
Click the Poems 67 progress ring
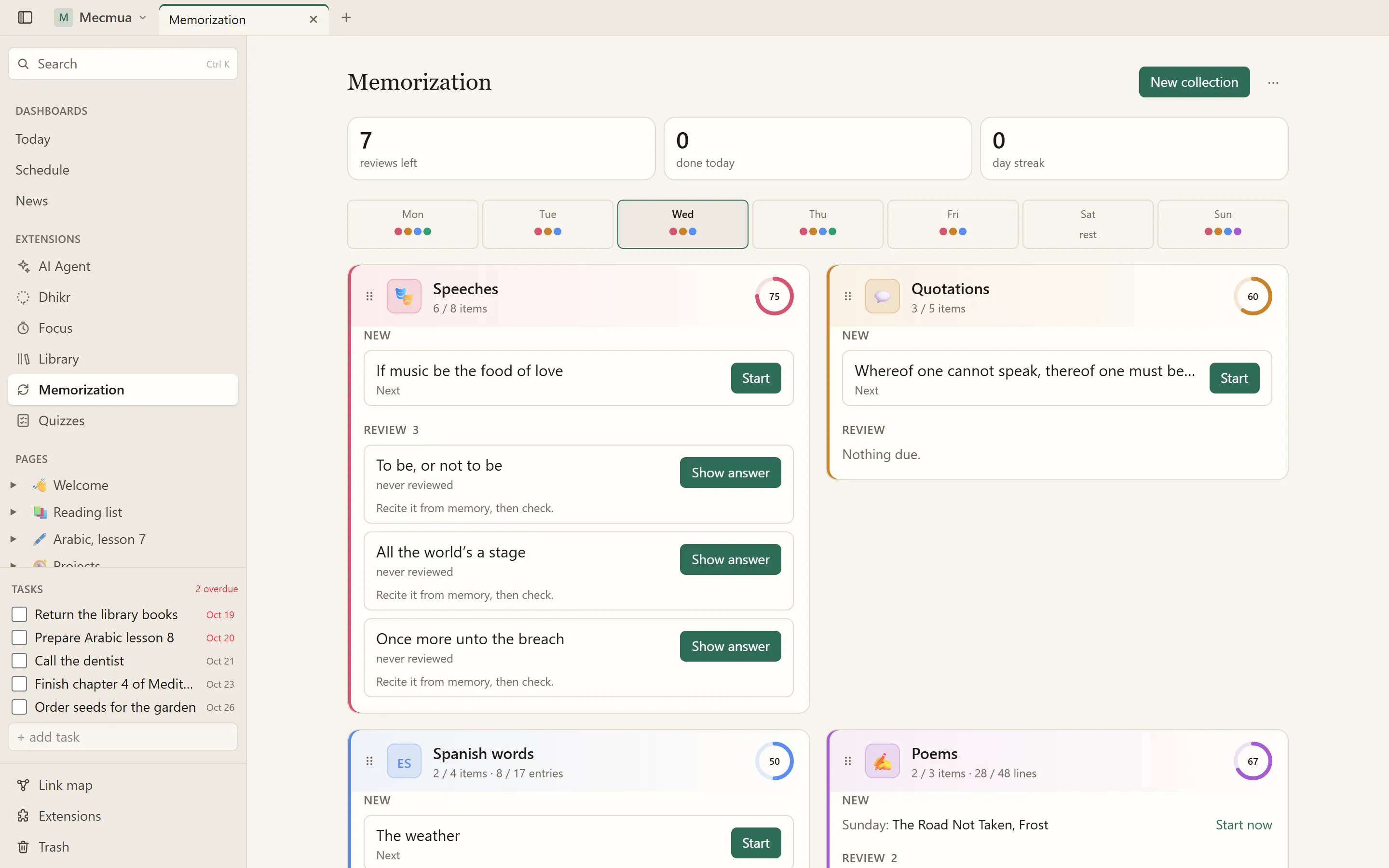1253,761
